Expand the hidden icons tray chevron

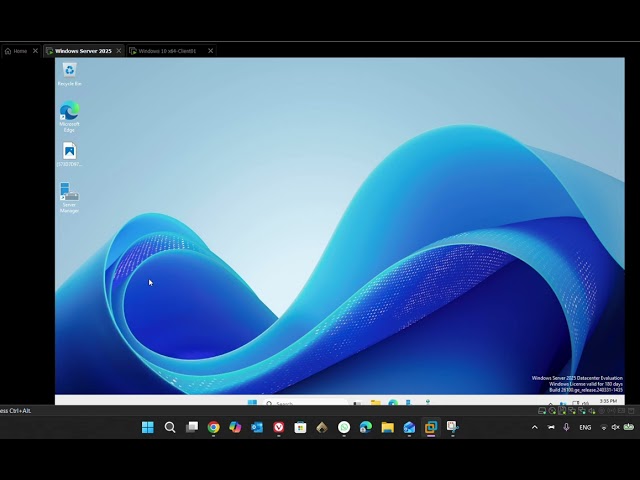[x=535, y=427]
